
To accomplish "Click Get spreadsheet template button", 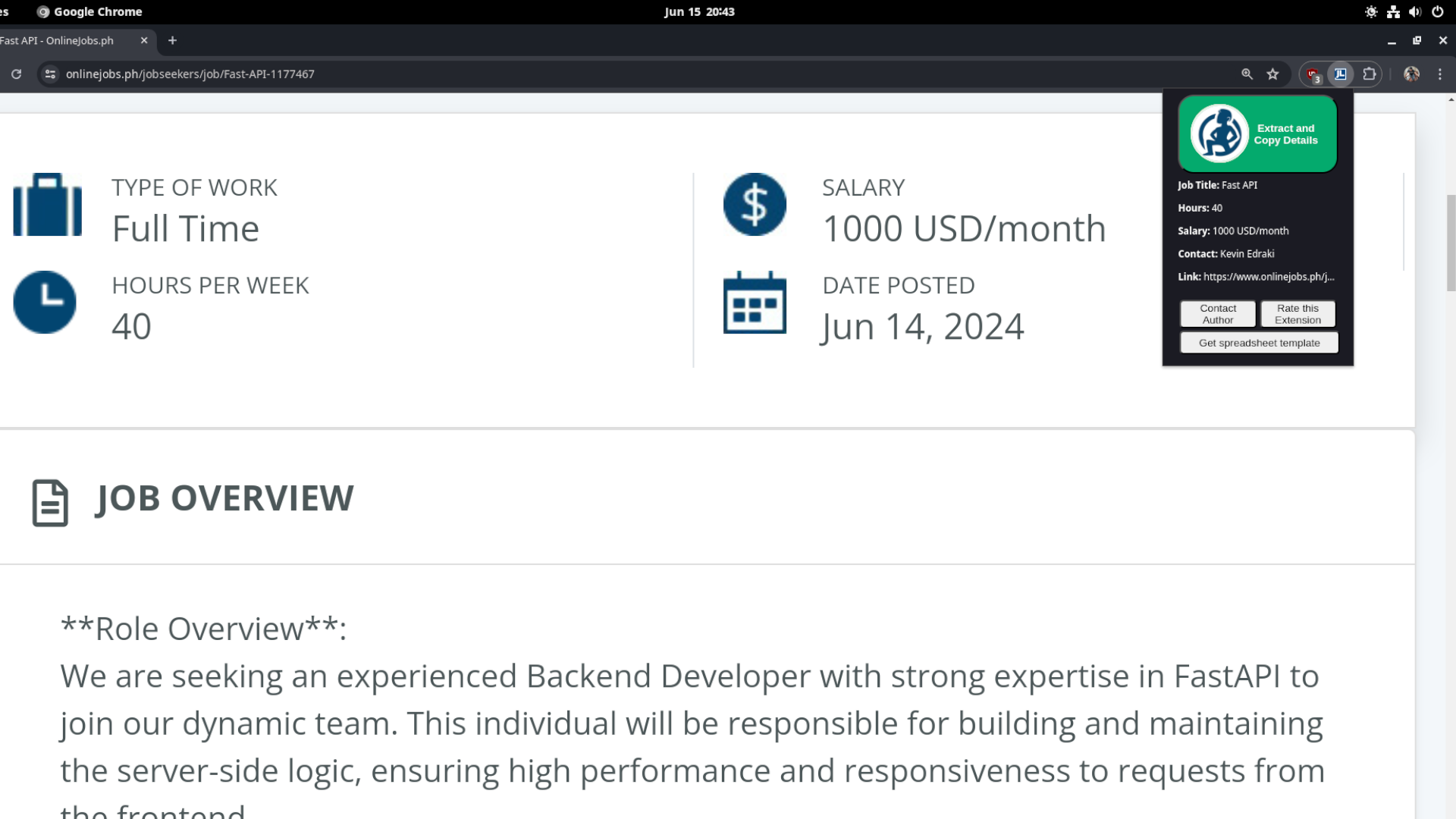I will [x=1259, y=343].
